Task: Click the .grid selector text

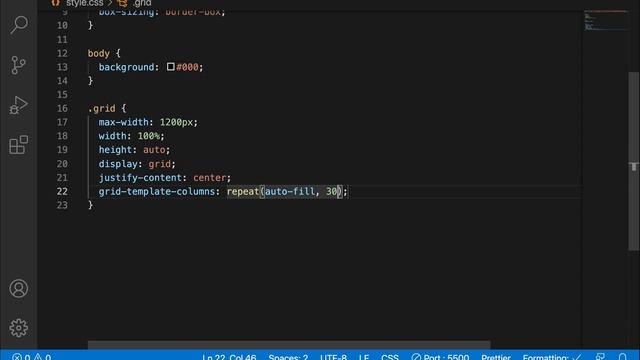Action: pos(102,109)
